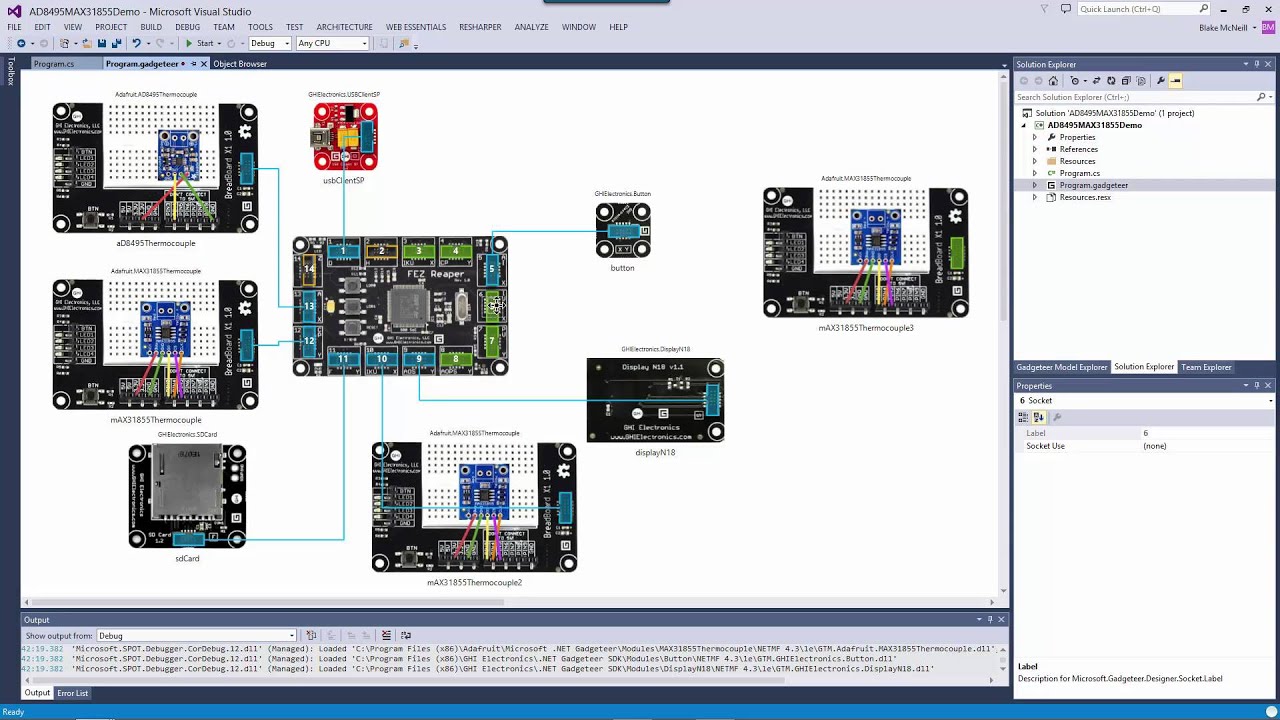Select the FEZ Reaper mainboard
Screen dimensions: 1280x720
(x=400, y=306)
